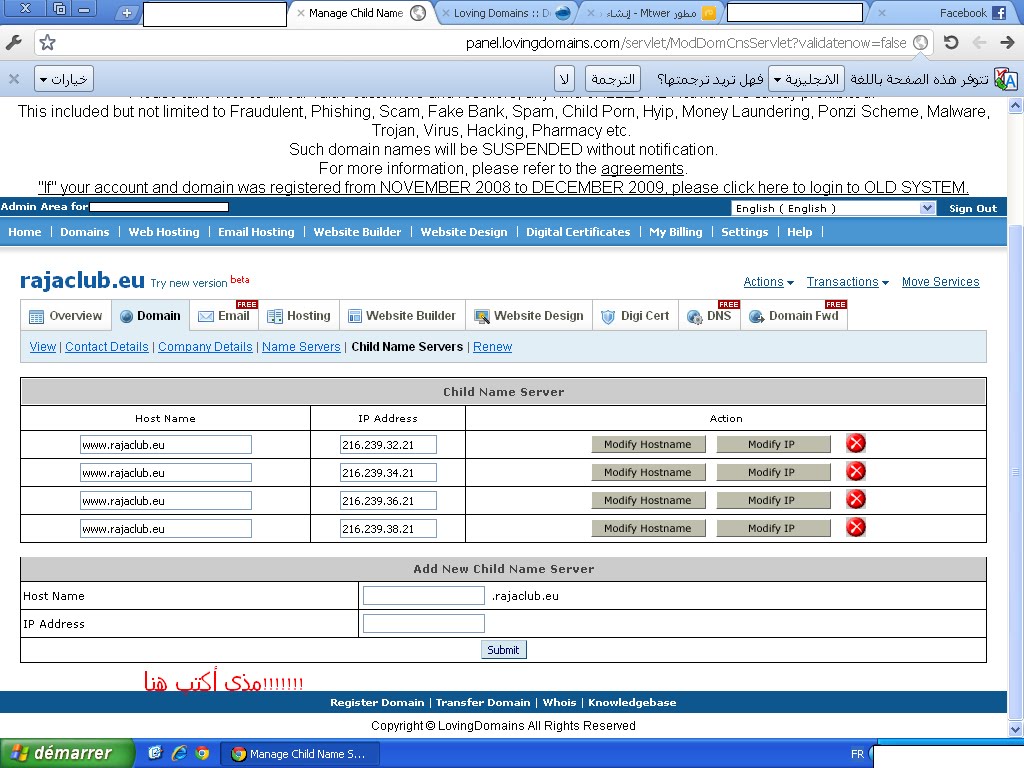Switch to the Digi Cert tab

[635, 316]
